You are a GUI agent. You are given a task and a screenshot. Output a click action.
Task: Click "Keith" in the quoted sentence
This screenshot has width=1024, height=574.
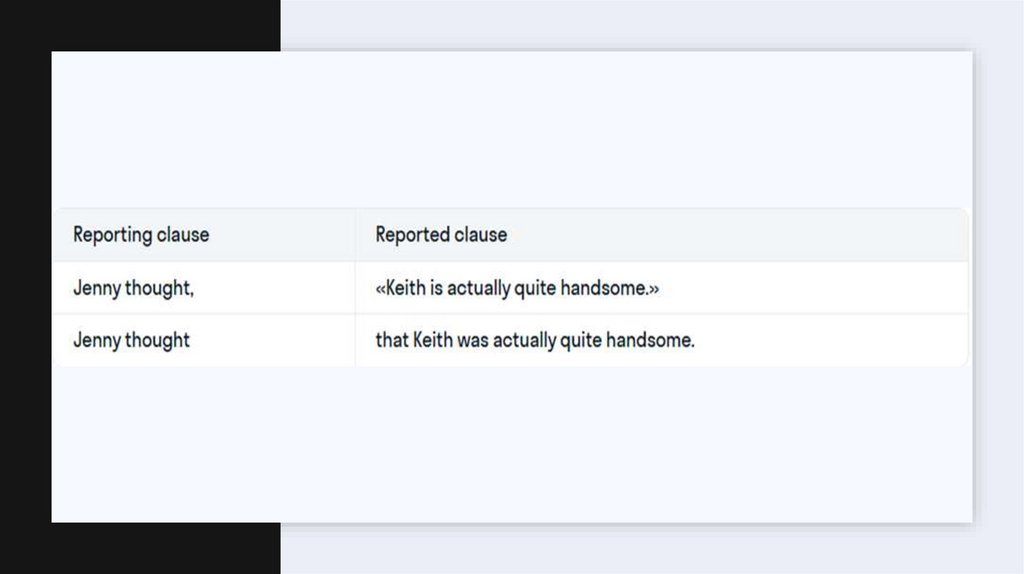click(405, 288)
